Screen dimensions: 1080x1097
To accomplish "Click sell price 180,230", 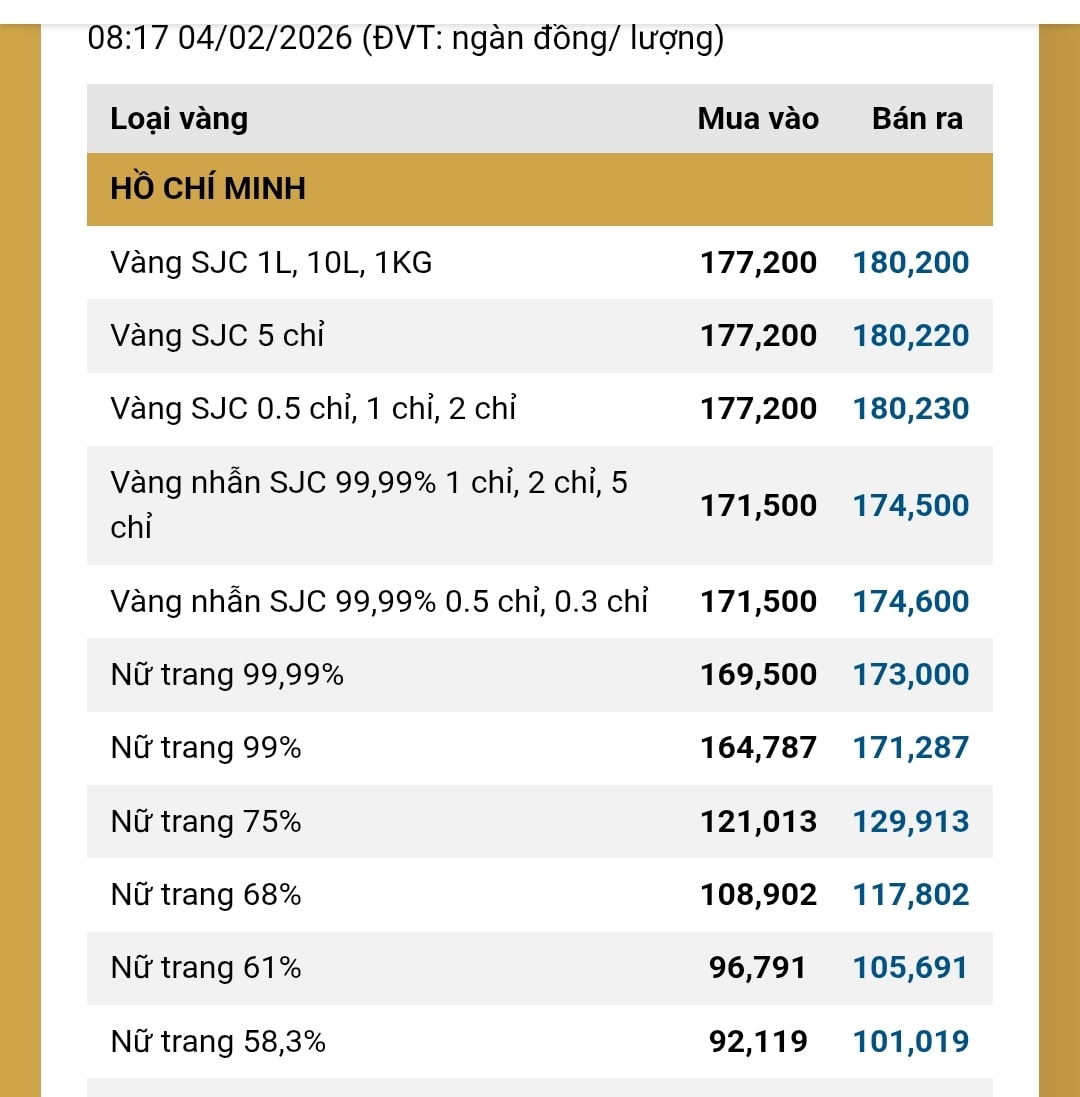I will point(911,409).
